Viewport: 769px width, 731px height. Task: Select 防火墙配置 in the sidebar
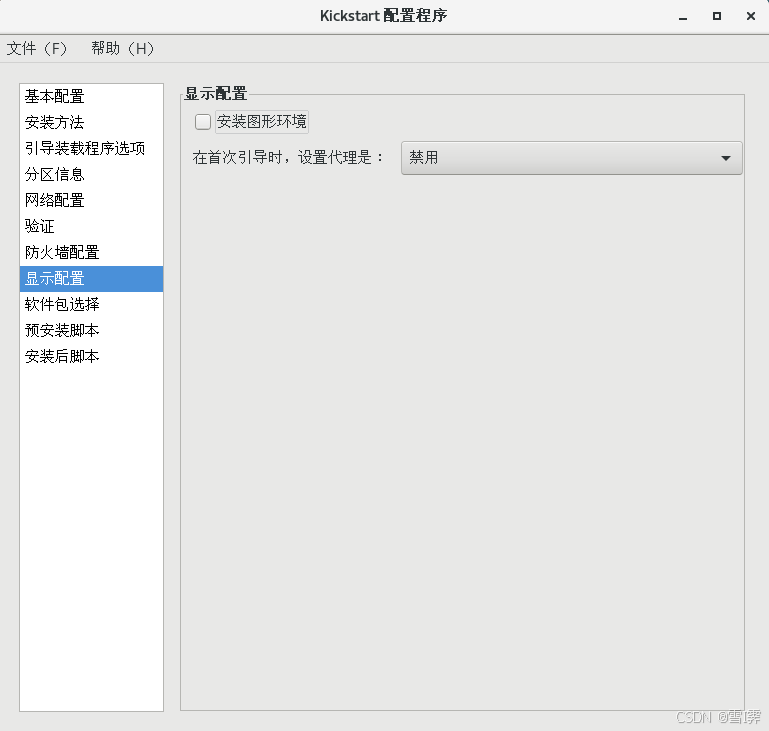[x=91, y=252]
